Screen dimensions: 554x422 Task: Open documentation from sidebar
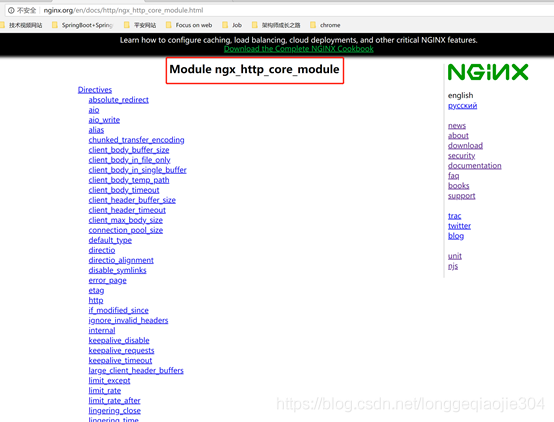[475, 166]
